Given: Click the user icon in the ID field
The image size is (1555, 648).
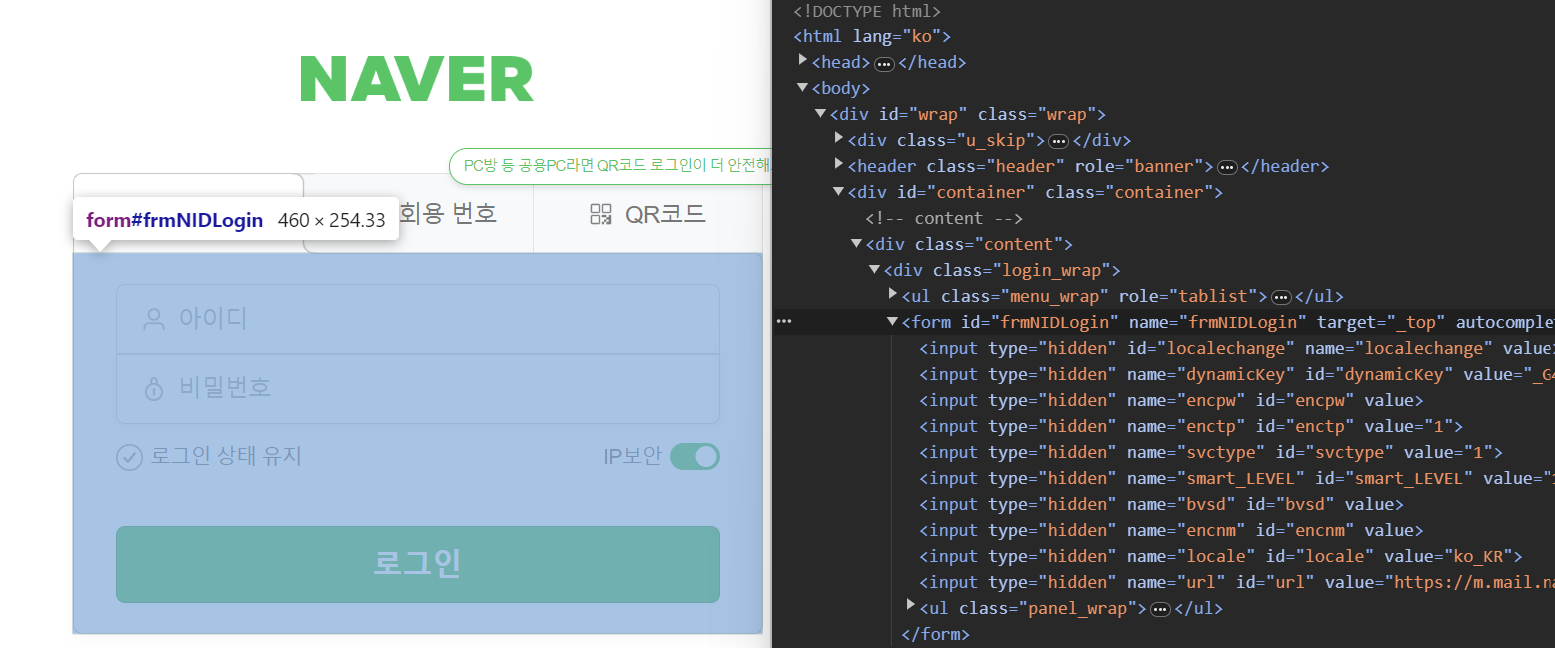Looking at the screenshot, I should tap(153, 319).
